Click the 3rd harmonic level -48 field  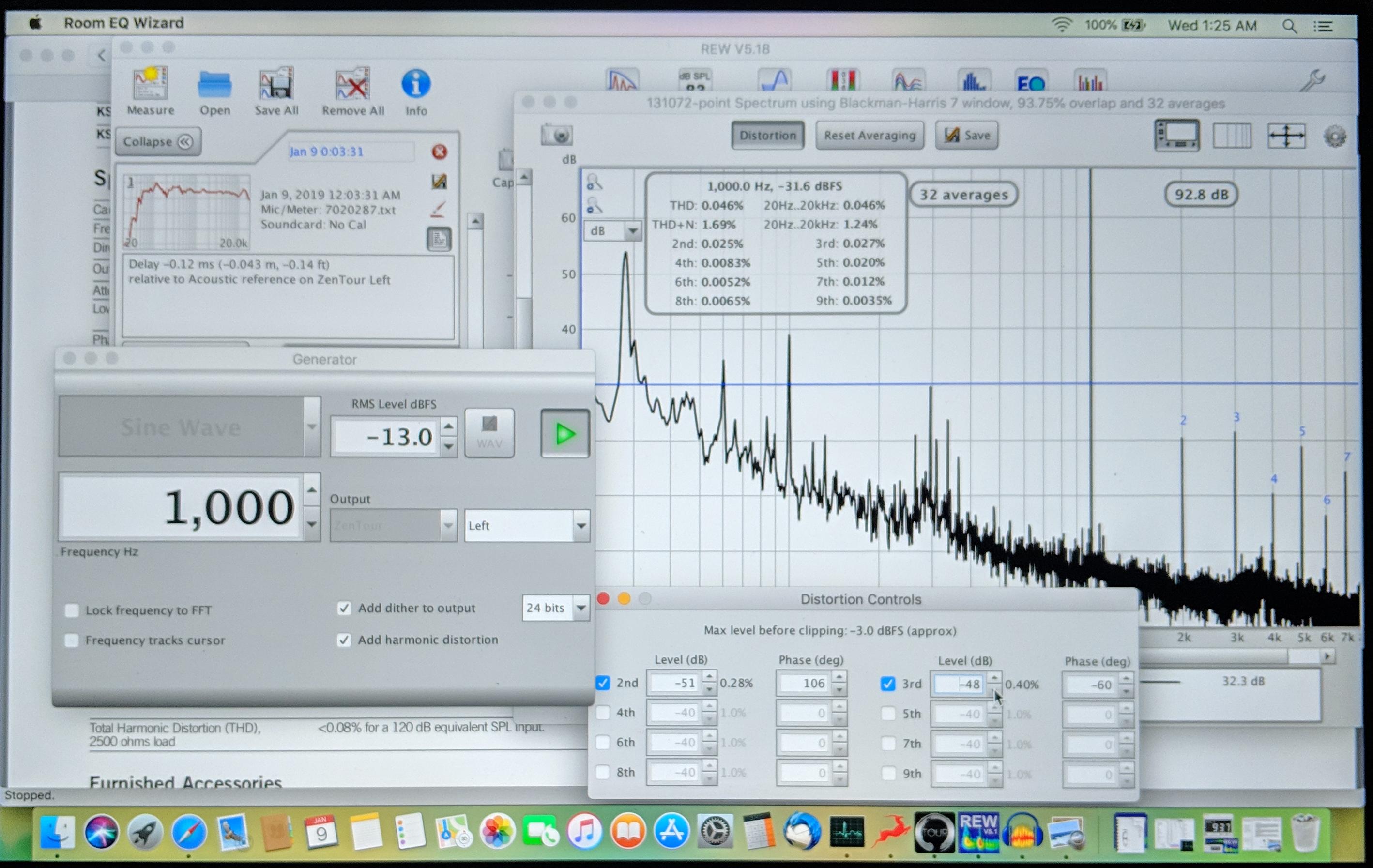point(959,684)
